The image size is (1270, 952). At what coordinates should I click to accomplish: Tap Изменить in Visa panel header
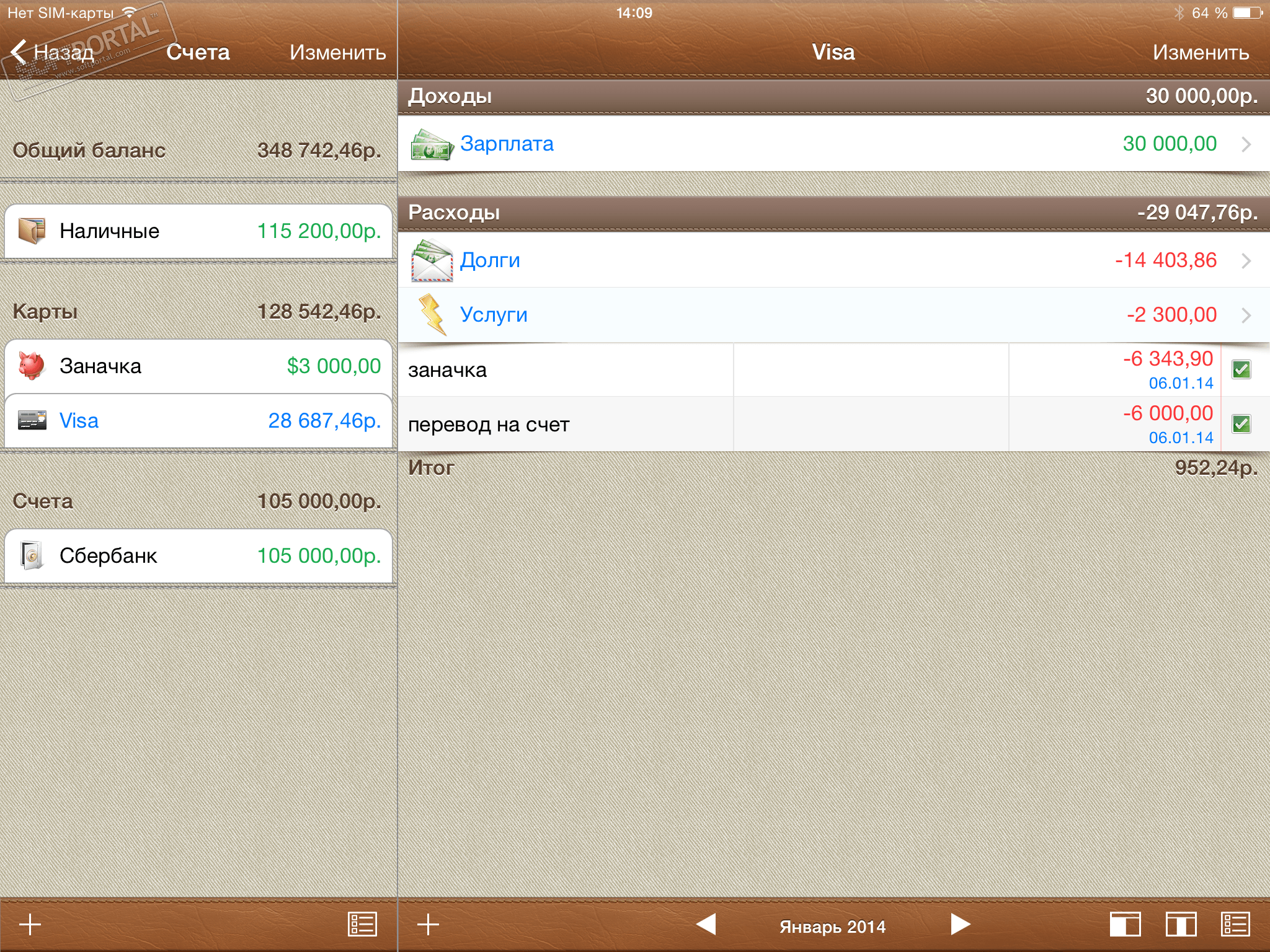pos(1201,53)
